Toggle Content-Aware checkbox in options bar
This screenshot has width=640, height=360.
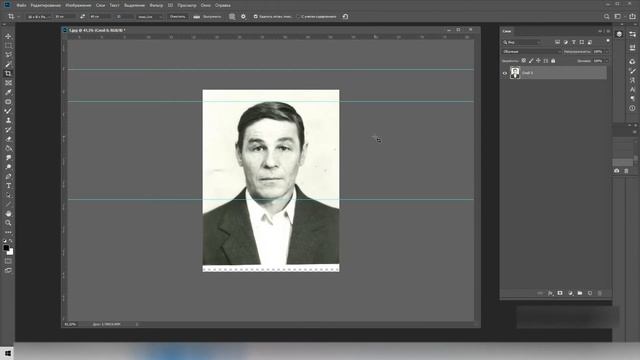(x=298, y=17)
